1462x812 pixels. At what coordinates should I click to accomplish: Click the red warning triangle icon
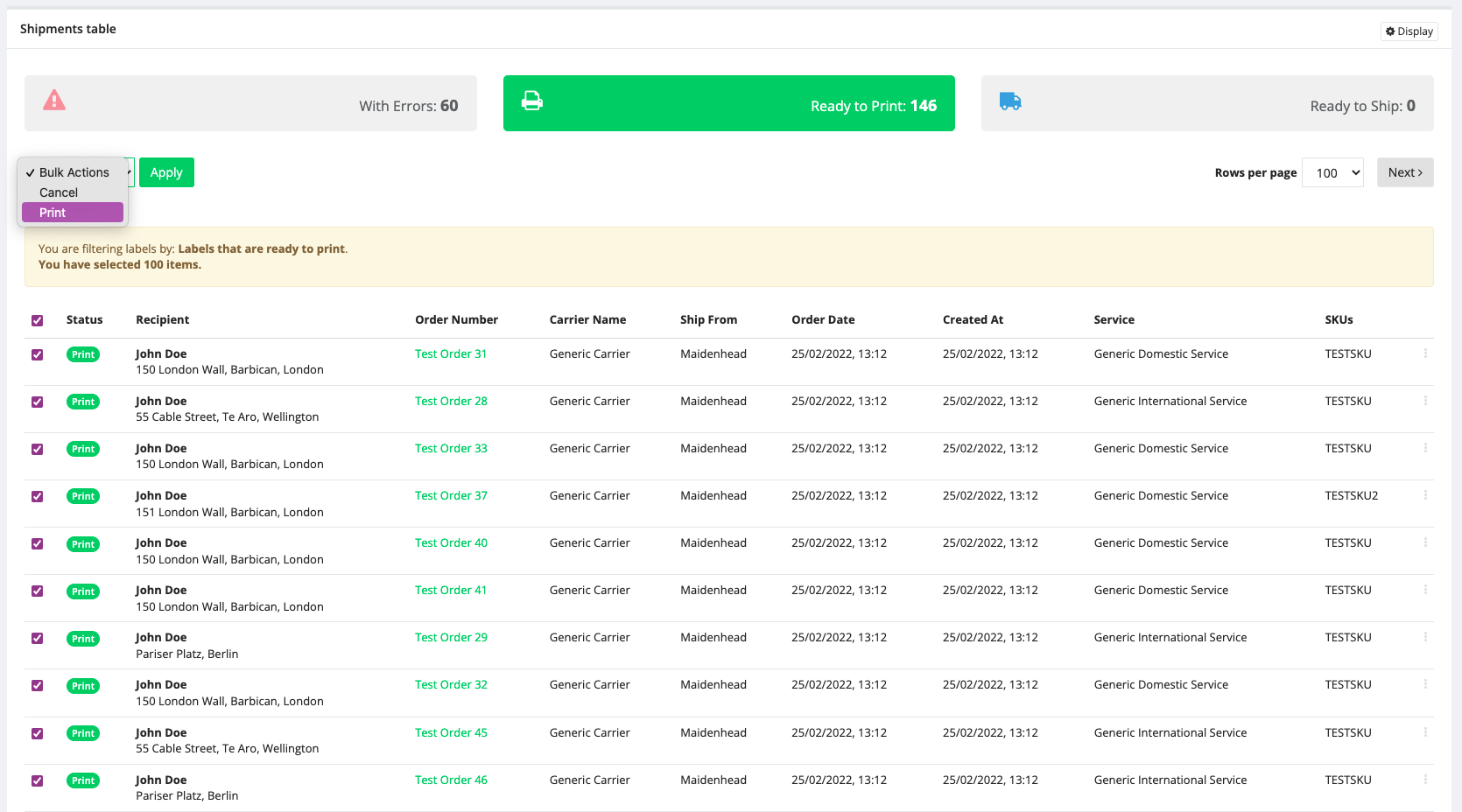[54, 101]
